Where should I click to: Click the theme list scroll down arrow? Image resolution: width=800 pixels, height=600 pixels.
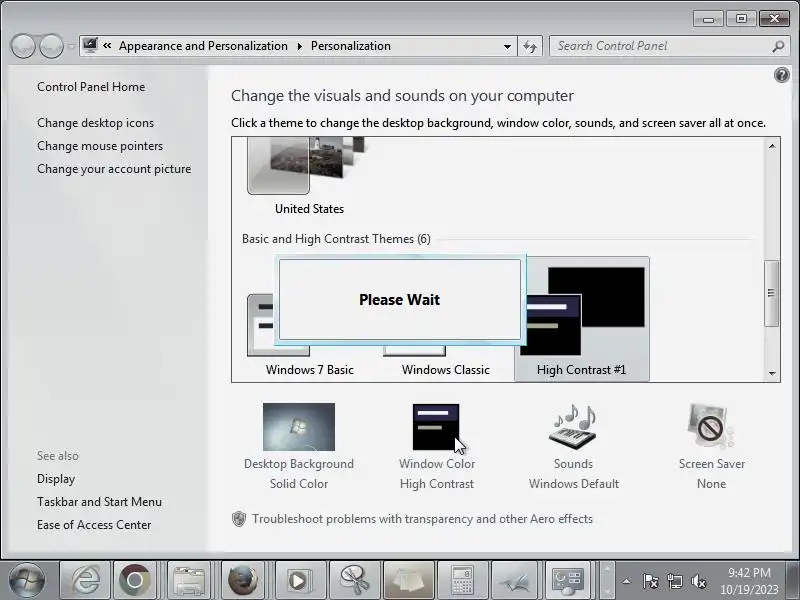(771, 373)
